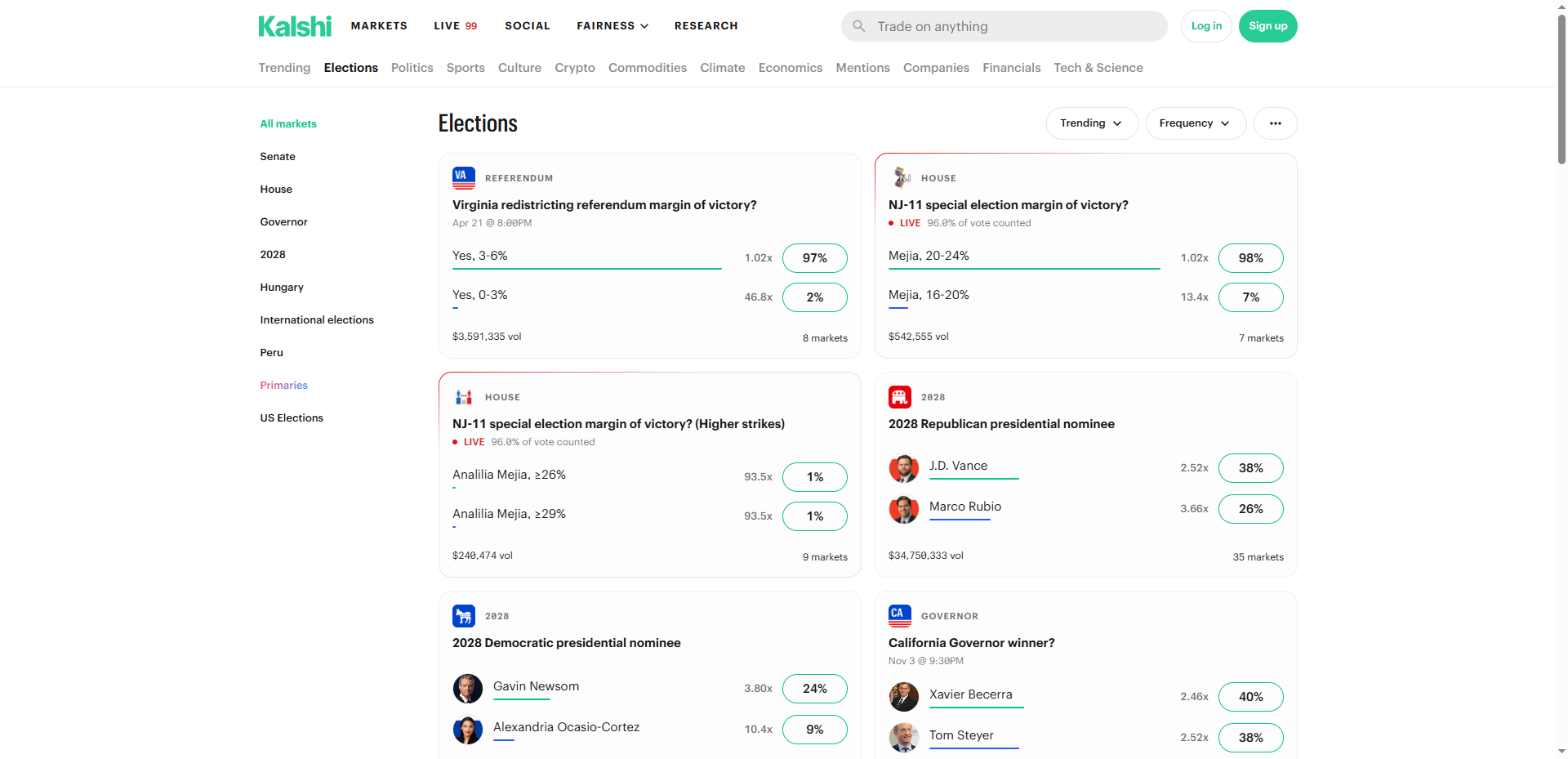
Task: Click J.D. Vance's profile photo
Action: pos(904,468)
